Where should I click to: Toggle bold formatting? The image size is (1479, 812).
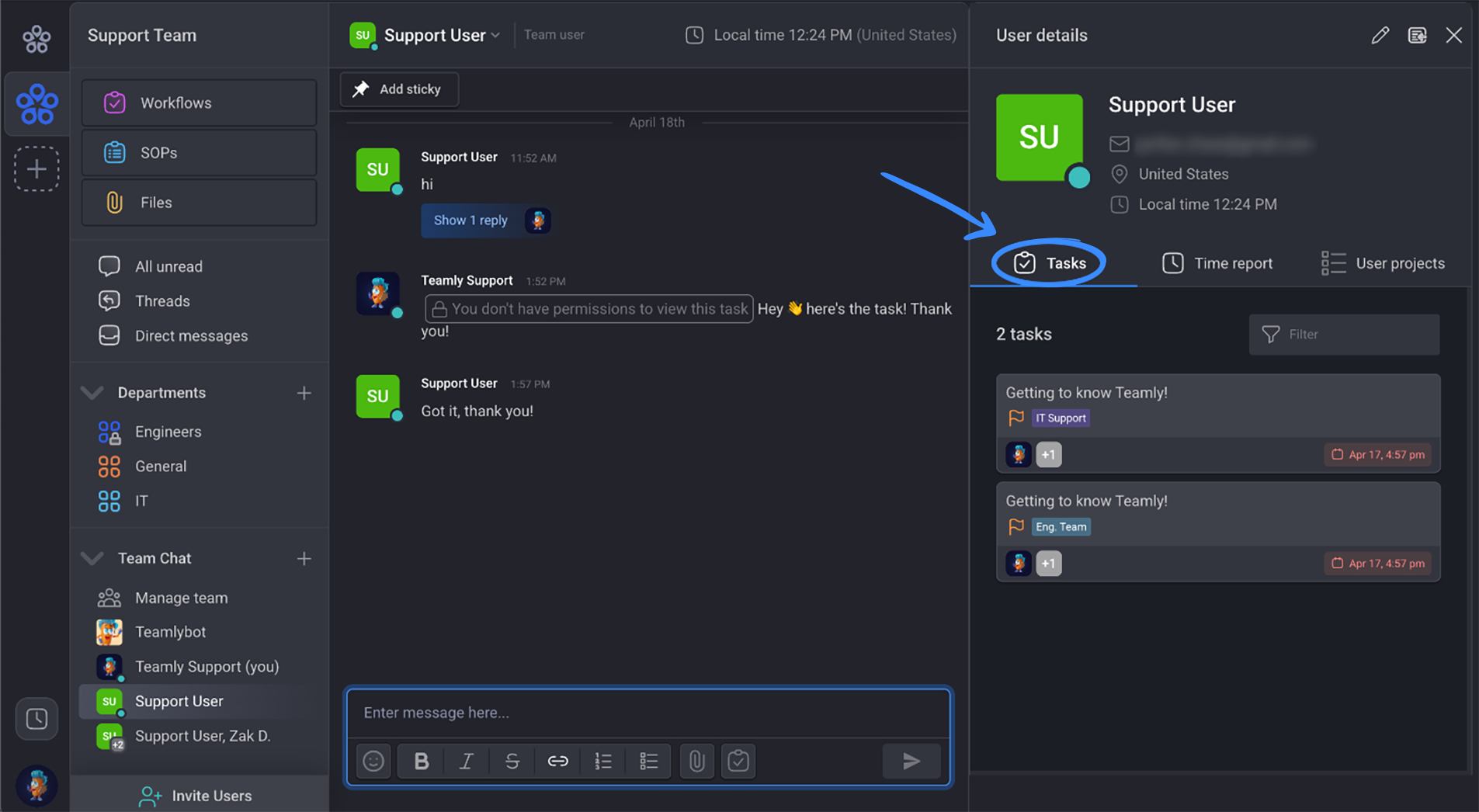422,761
